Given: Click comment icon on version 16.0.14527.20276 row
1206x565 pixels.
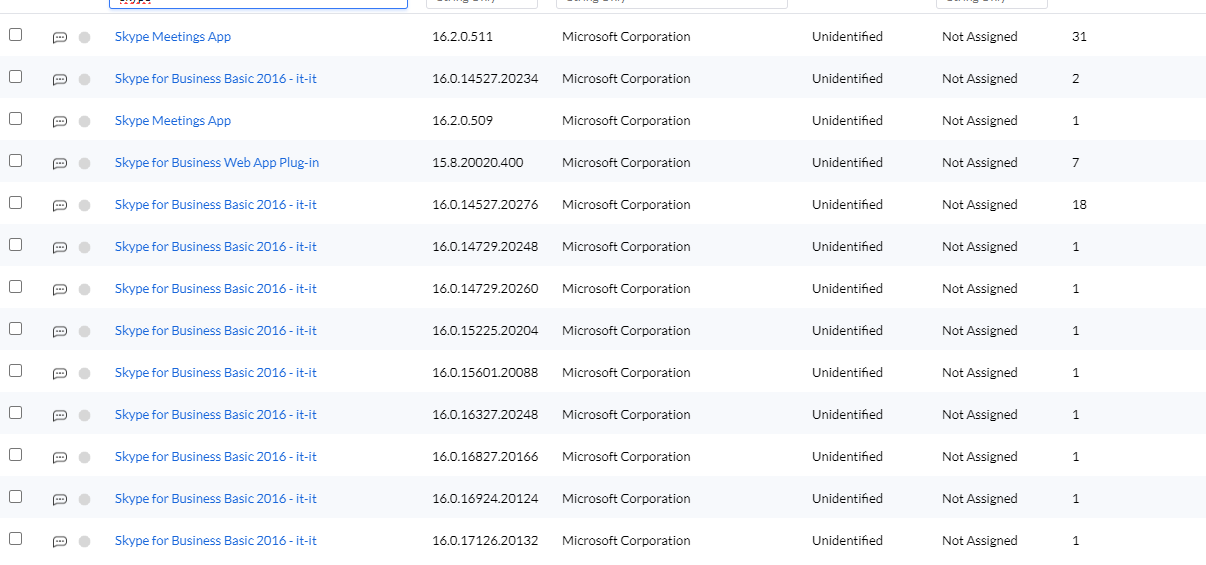Looking at the screenshot, I should 60,206.
